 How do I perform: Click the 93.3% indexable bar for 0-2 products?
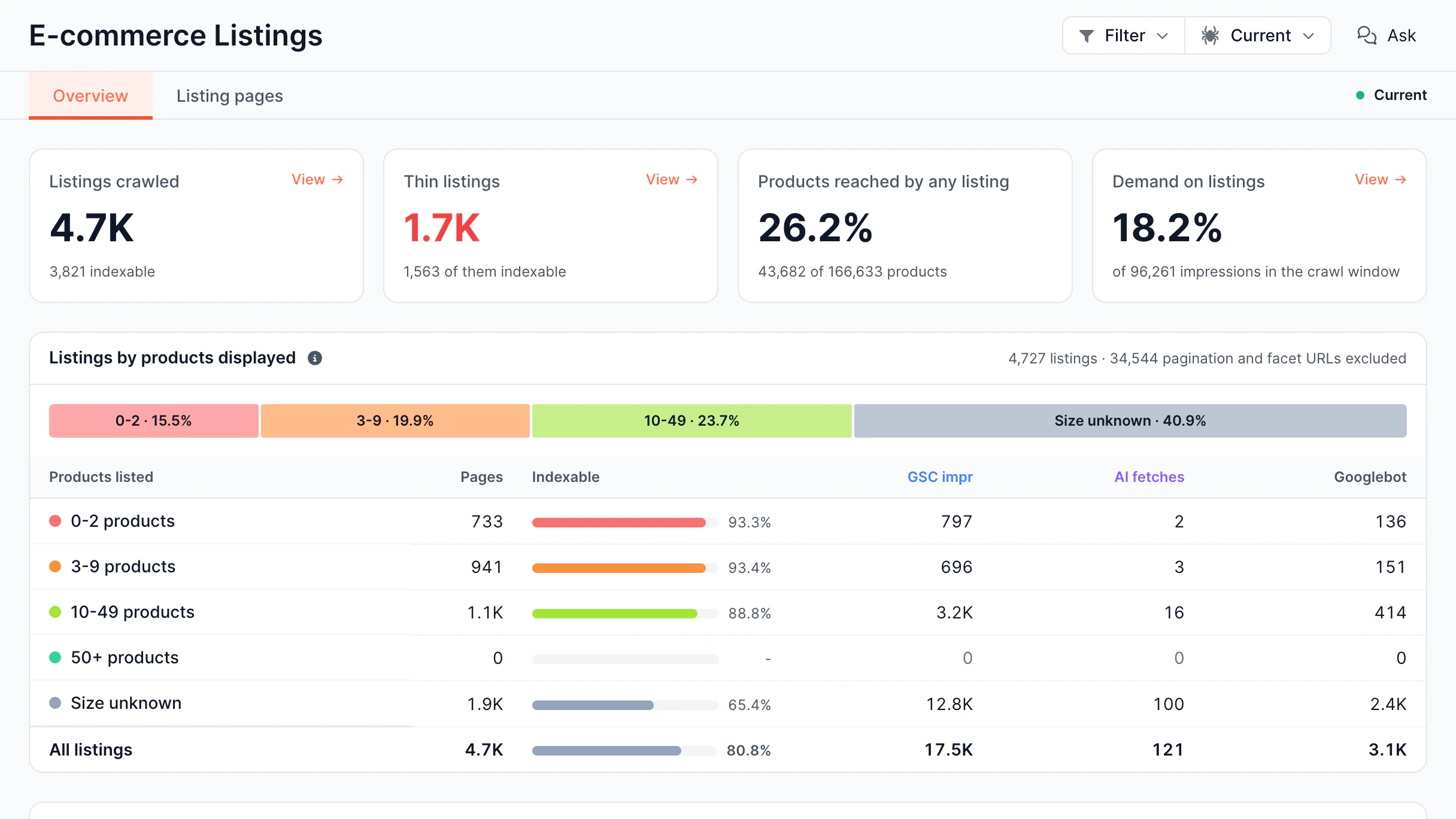[625, 523]
